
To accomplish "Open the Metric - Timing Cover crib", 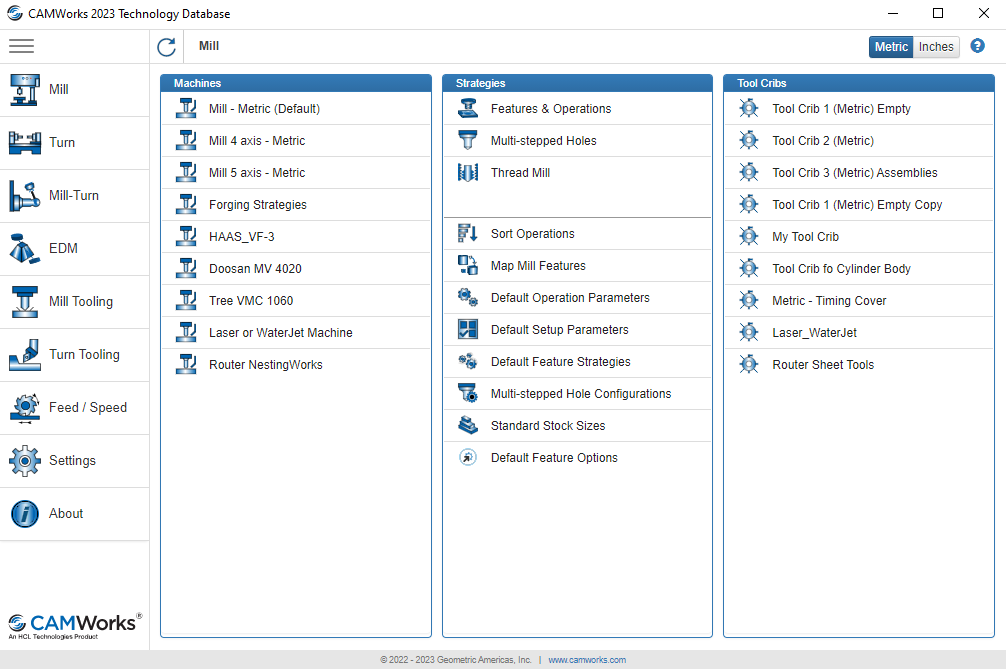I will 859,301.
